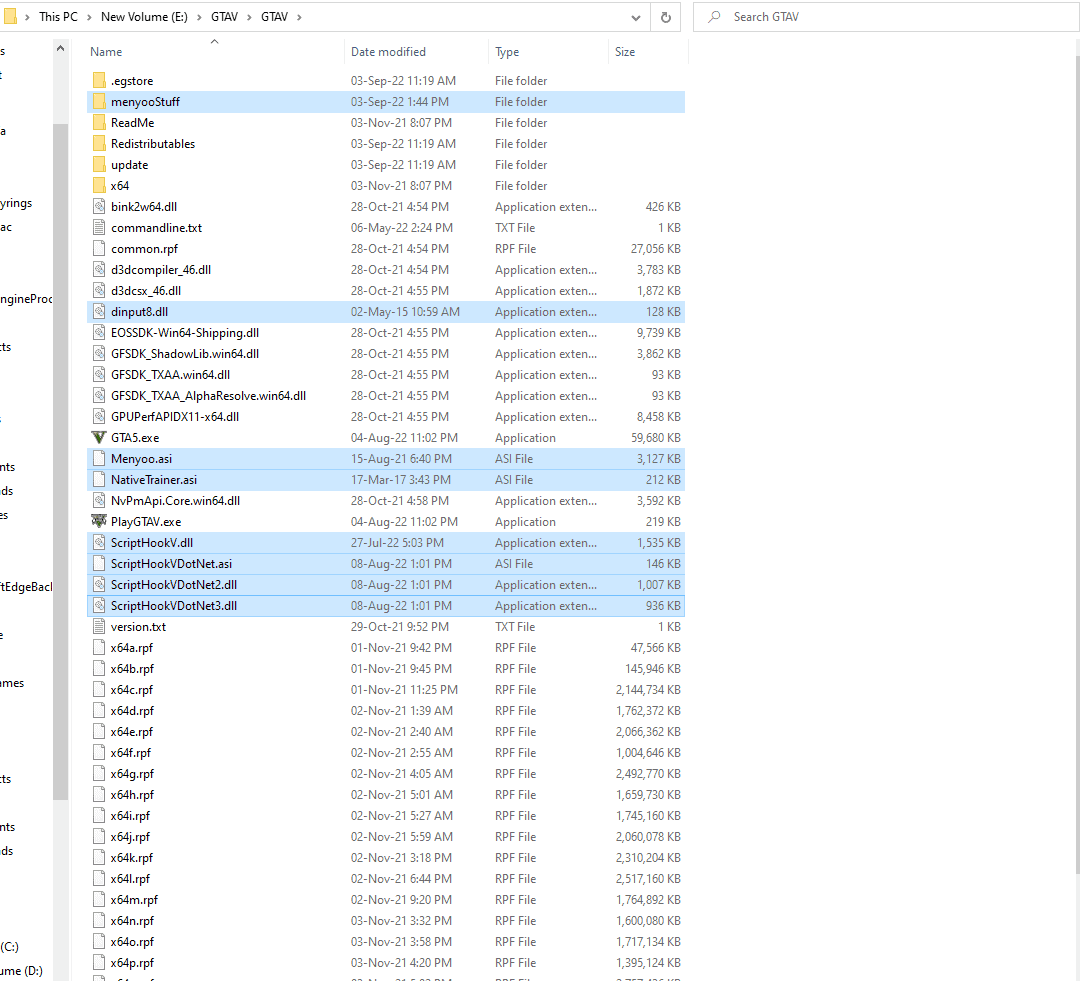Screen dimensions: 1080x981
Task: Click the navigation pane scrollbar thumb
Action: (x=61, y=462)
